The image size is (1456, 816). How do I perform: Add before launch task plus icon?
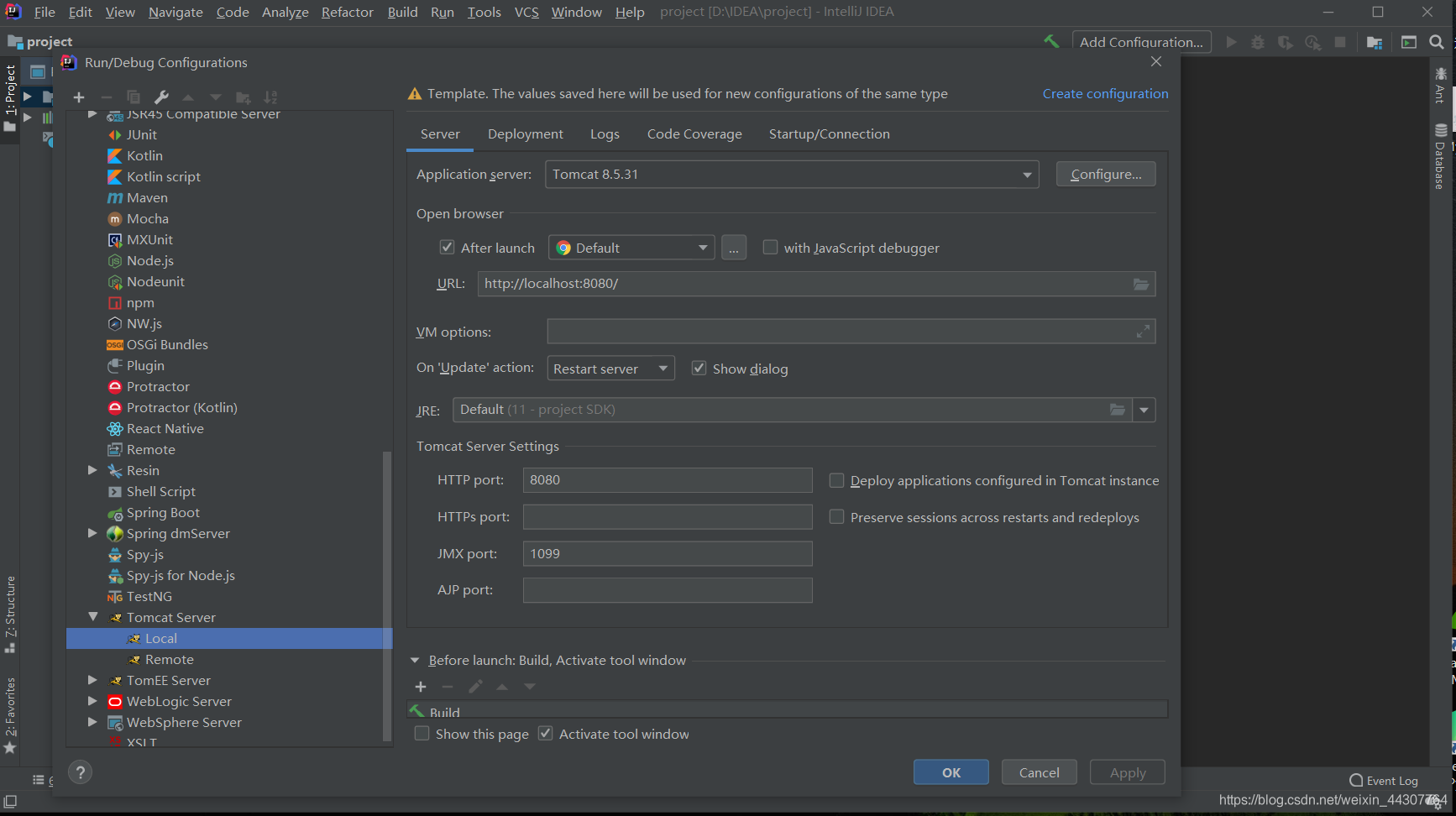pos(421,687)
